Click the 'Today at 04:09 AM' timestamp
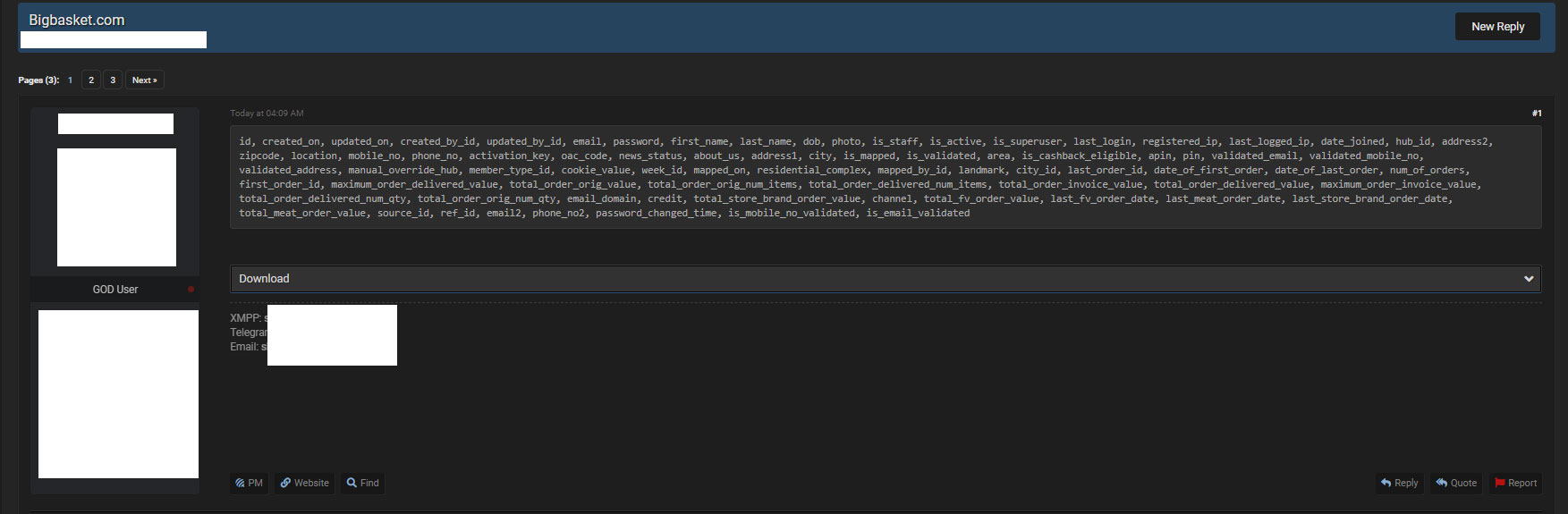The width and height of the screenshot is (1568, 514). 267,114
